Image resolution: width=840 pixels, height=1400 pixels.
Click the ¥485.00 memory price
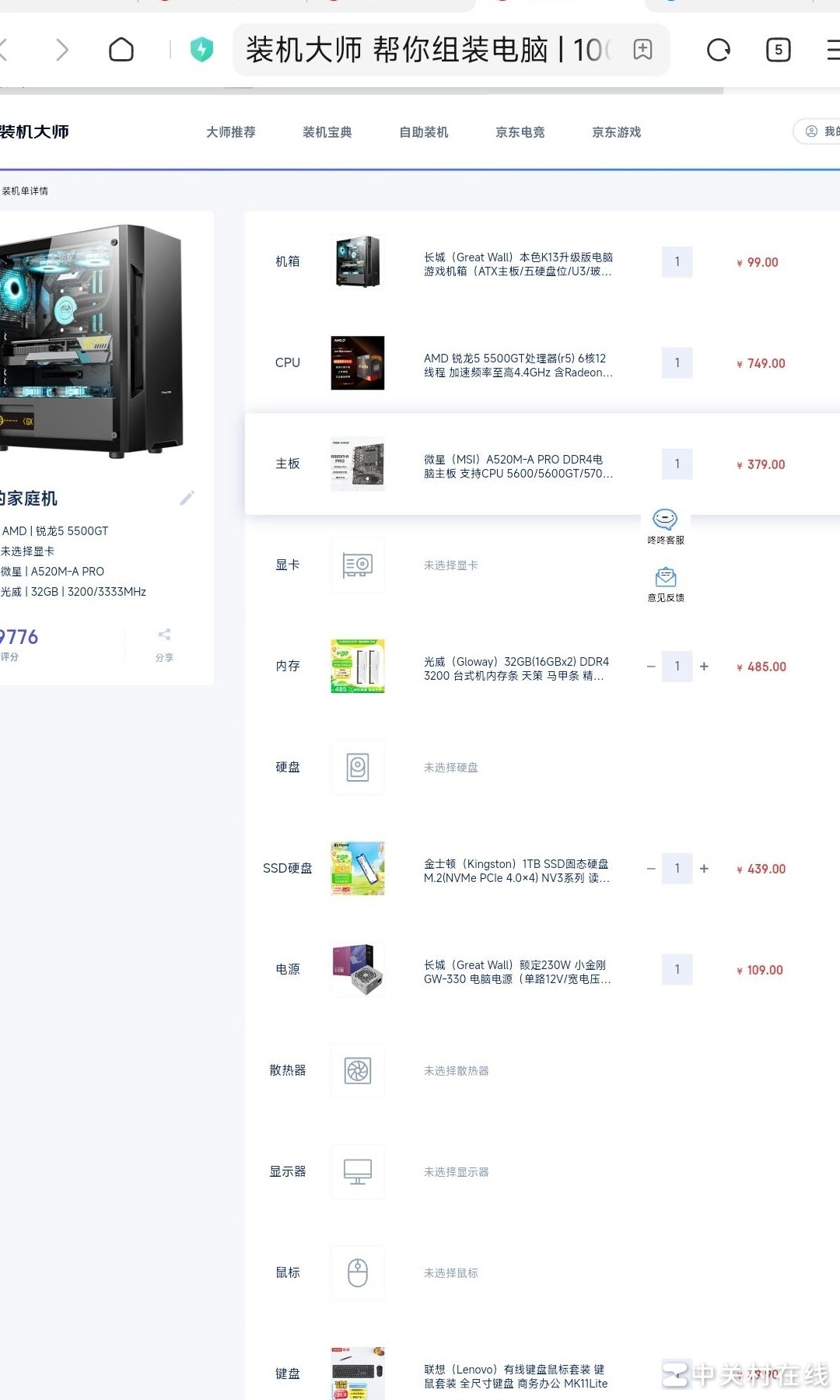point(761,667)
